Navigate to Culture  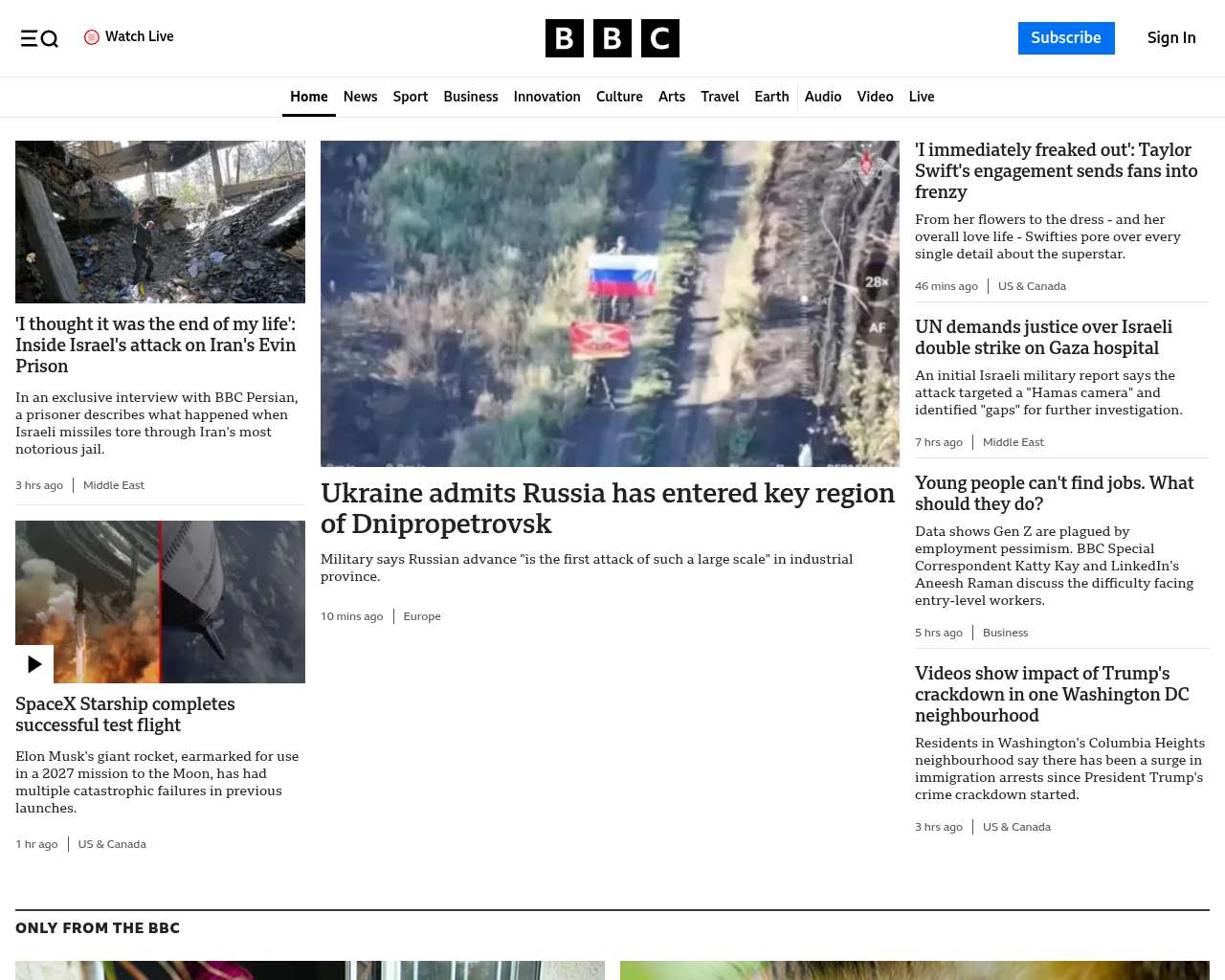(619, 97)
